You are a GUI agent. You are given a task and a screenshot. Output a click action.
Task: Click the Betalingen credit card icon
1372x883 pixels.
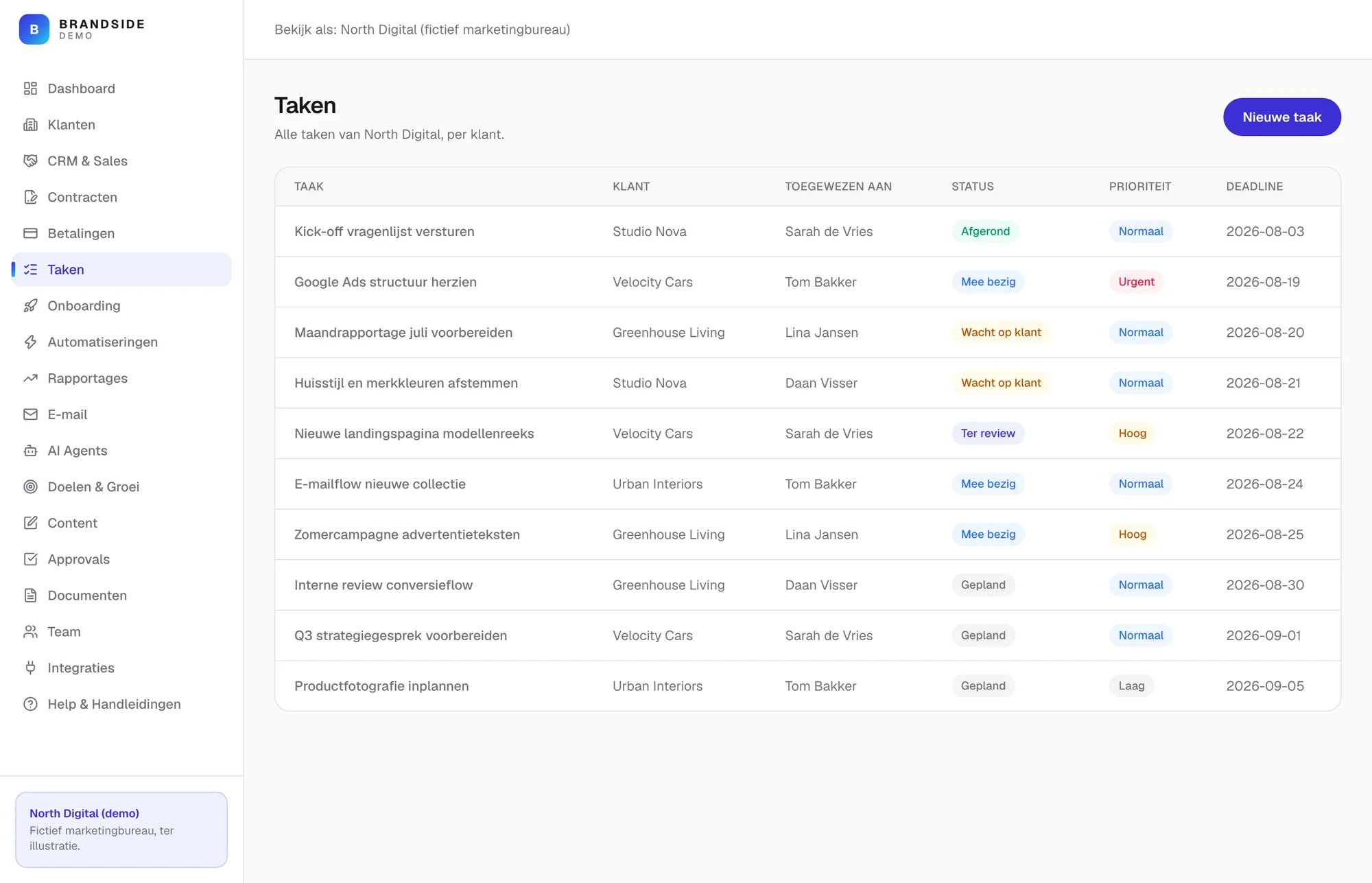pos(30,233)
